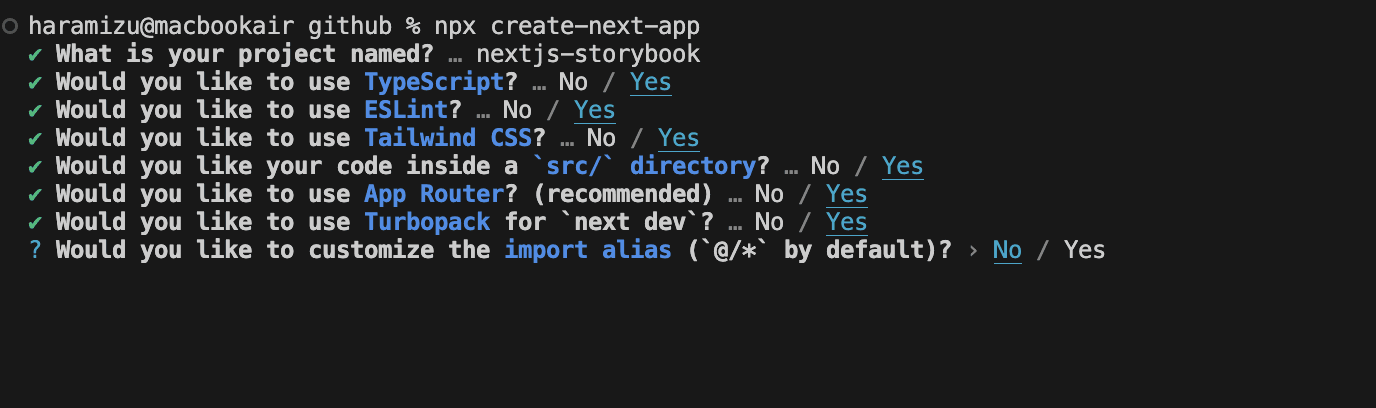
Task: Click the haramizu@macbookair prompt text
Action: pos(161,26)
